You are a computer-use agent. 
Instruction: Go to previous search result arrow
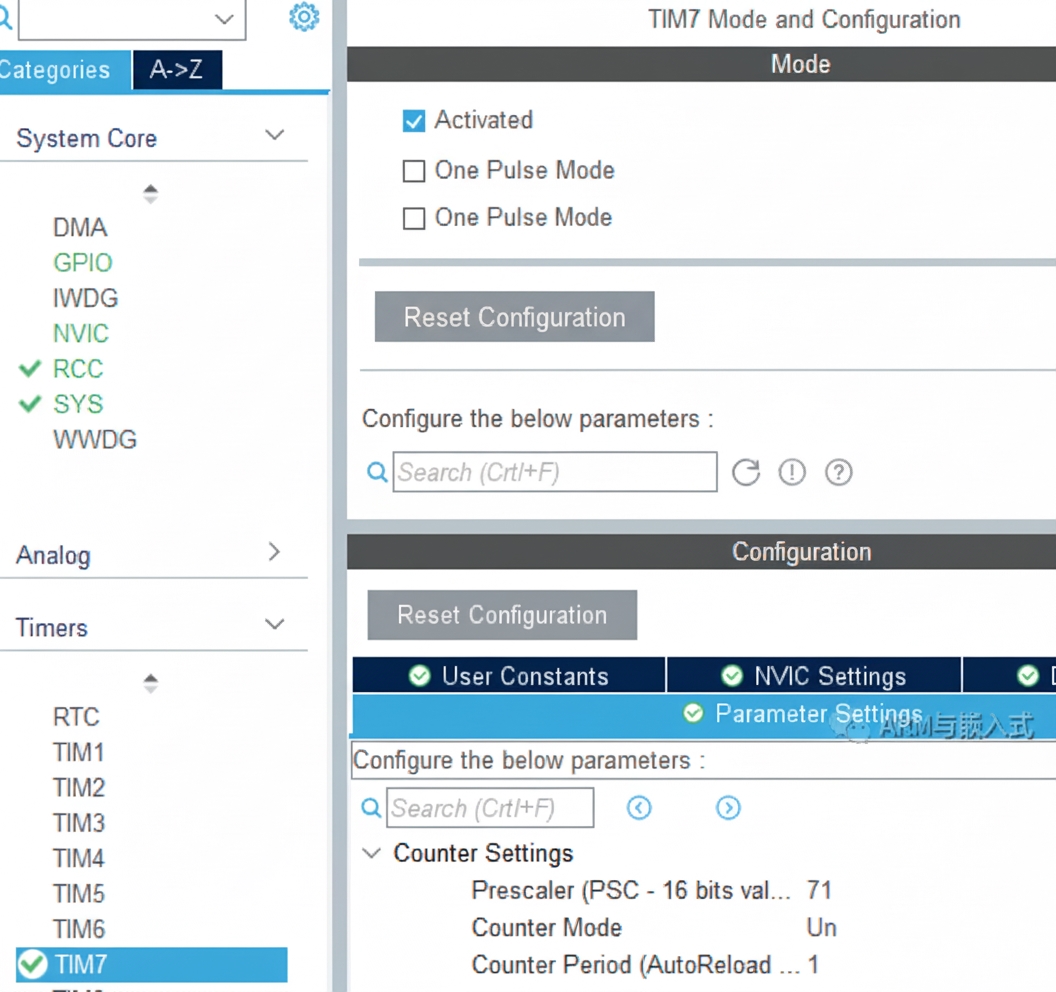pos(639,808)
